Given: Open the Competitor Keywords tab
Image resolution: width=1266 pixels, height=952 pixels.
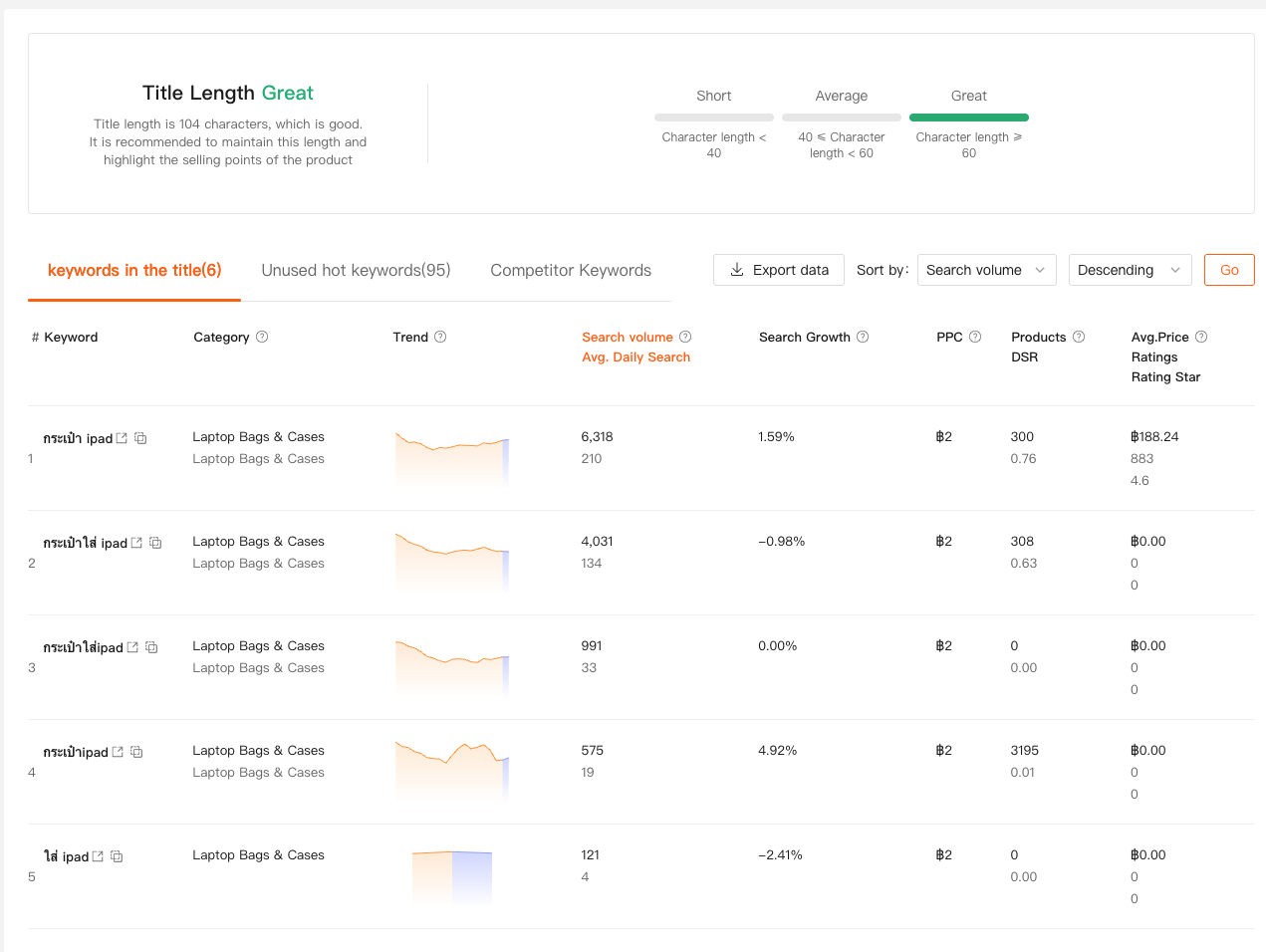Looking at the screenshot, I should coord(571,270).
